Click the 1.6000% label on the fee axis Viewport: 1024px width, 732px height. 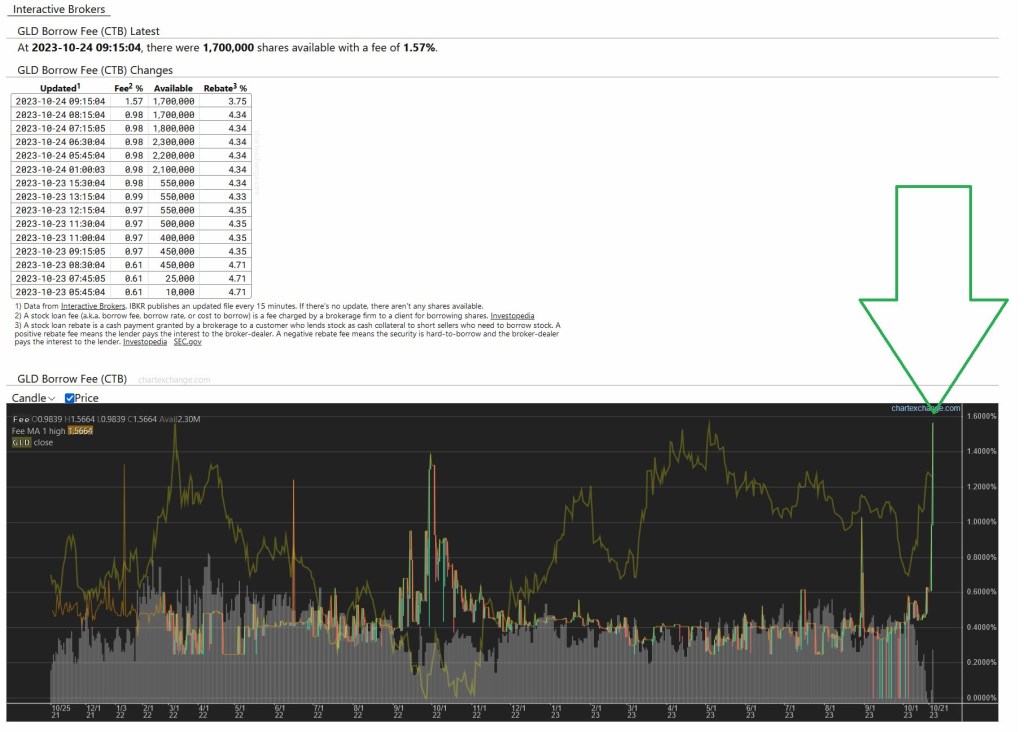(979, 416)
